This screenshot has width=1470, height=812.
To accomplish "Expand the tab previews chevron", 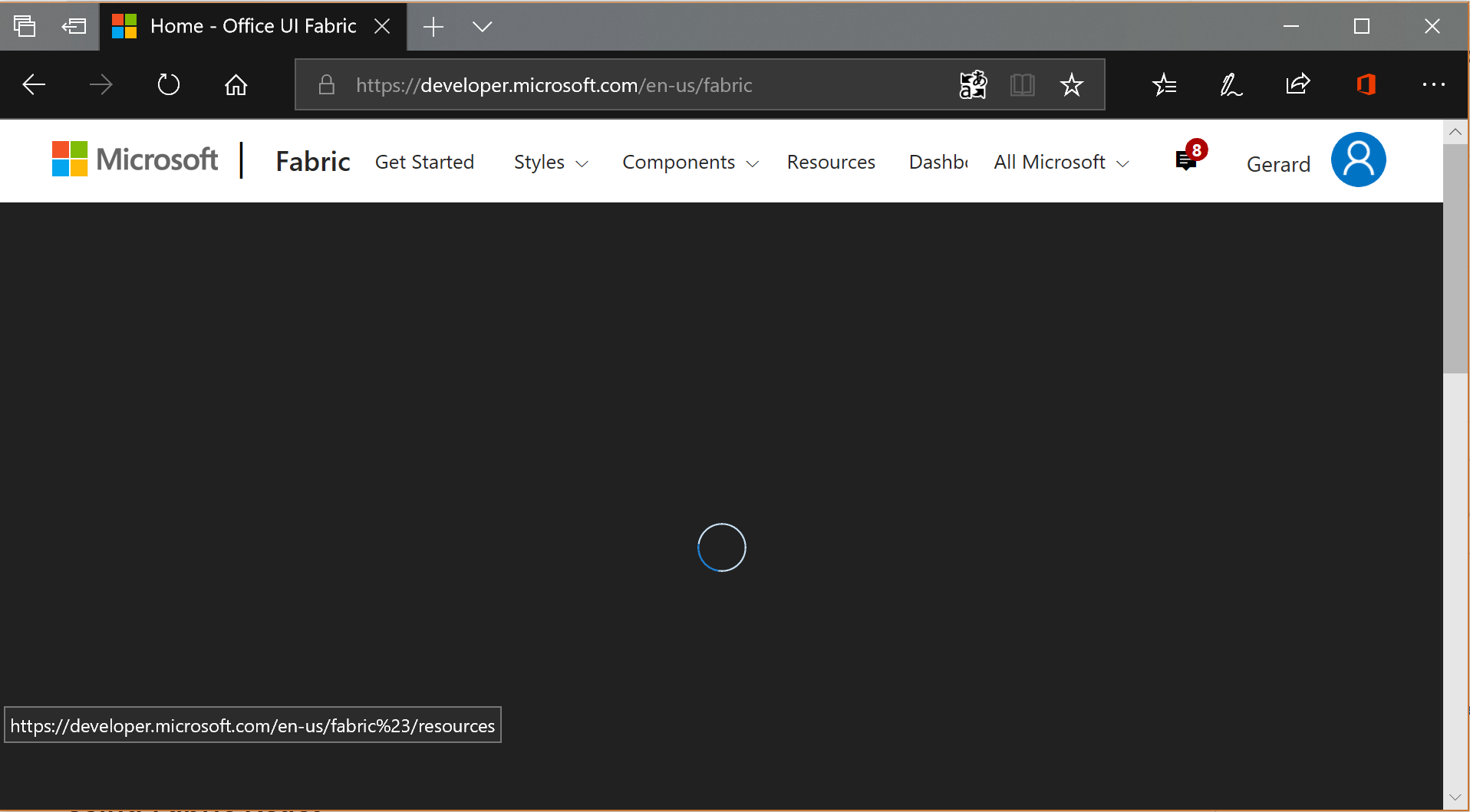I will coord(482,27).
